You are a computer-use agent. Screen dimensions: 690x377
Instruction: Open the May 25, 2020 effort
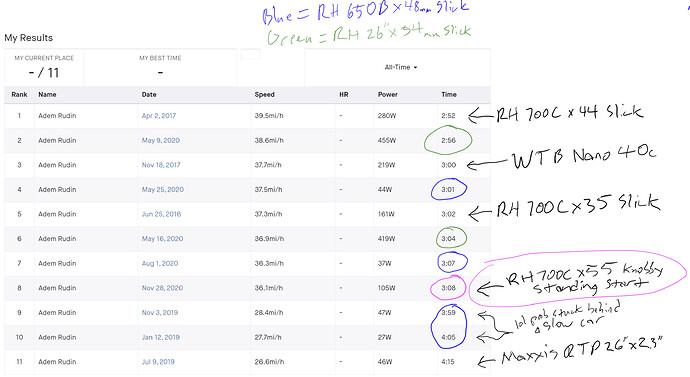point(163,190)
